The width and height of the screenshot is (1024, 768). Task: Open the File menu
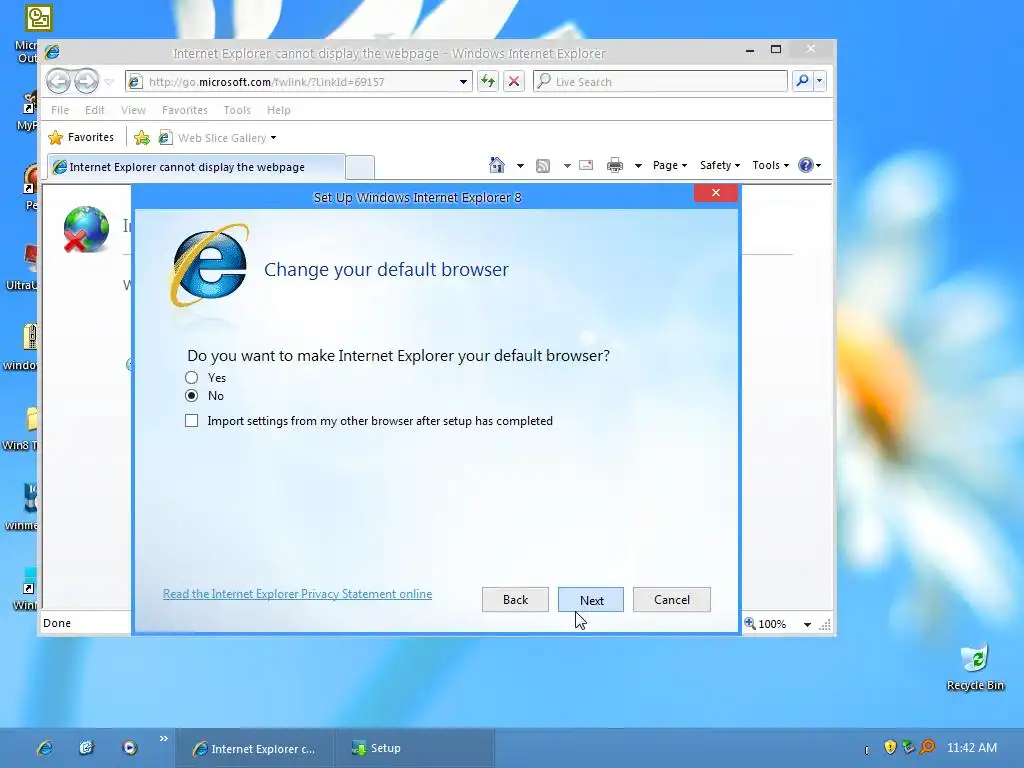[60, 110]
